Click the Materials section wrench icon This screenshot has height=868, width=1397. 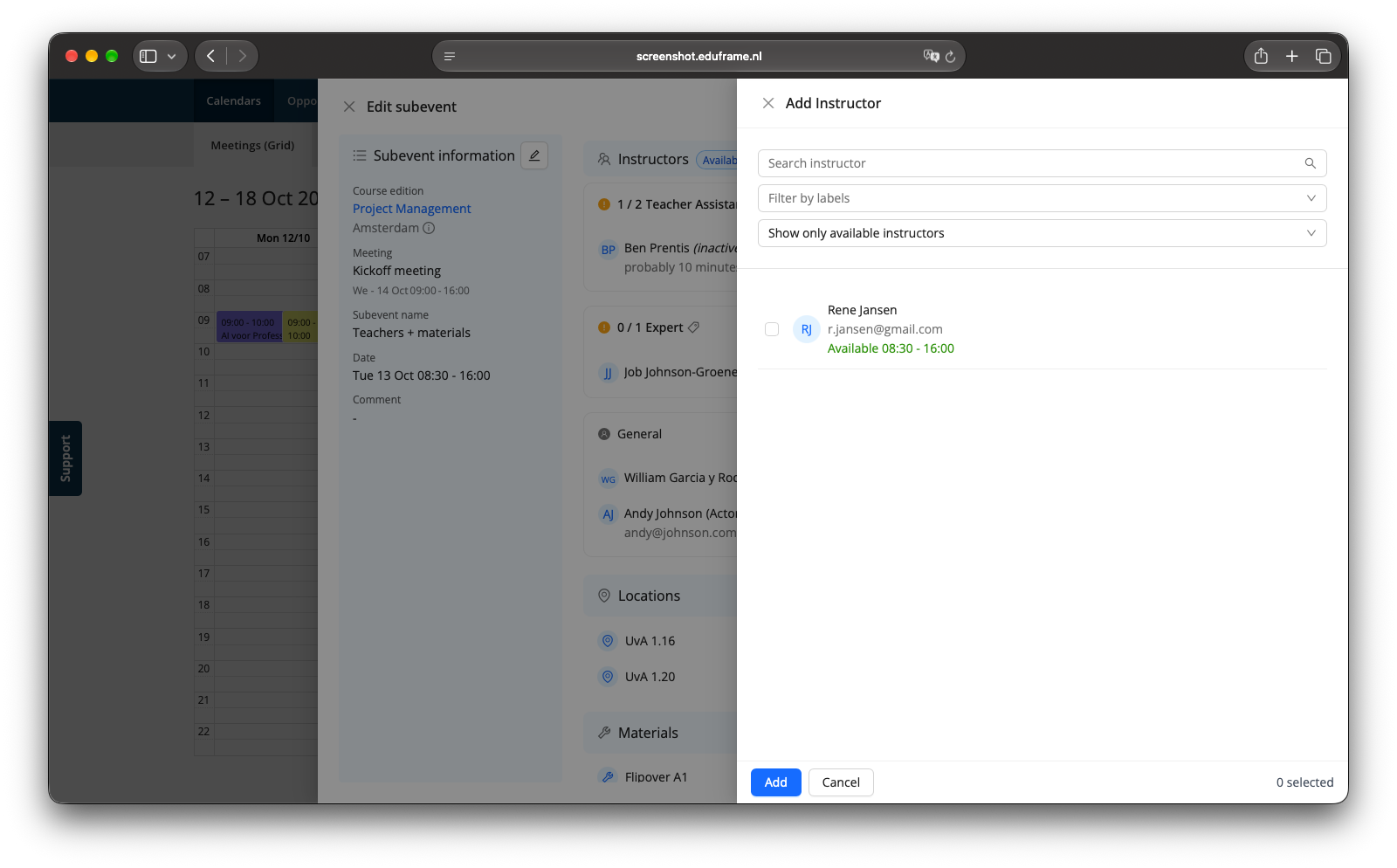(x=604, y=733)
